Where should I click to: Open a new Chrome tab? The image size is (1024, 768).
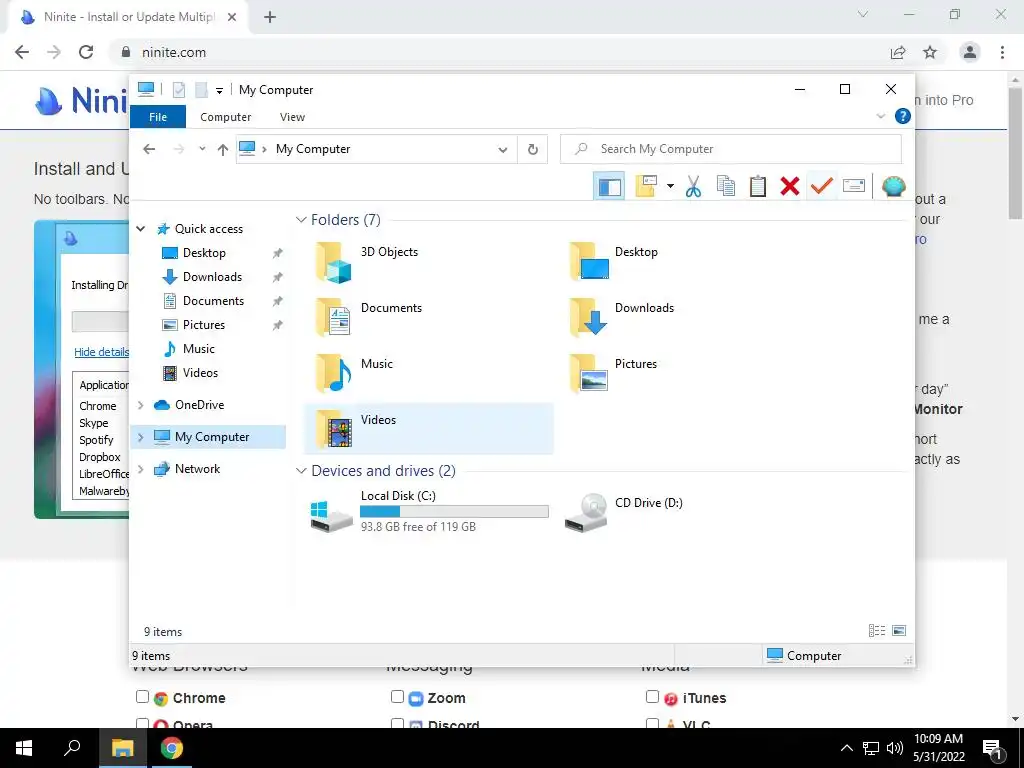(x=270, y=18)
